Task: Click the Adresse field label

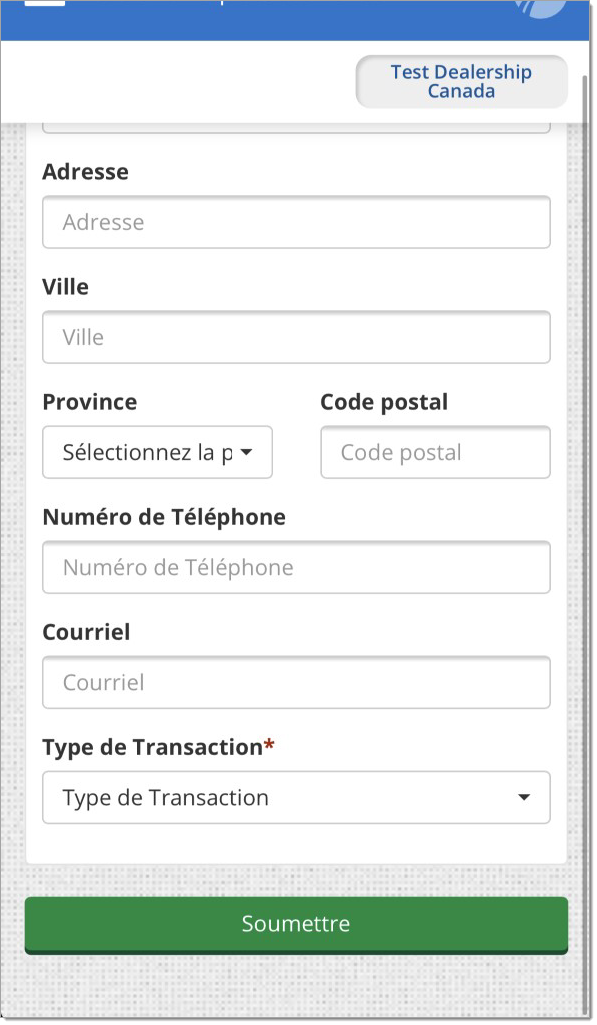Action: 86,172
